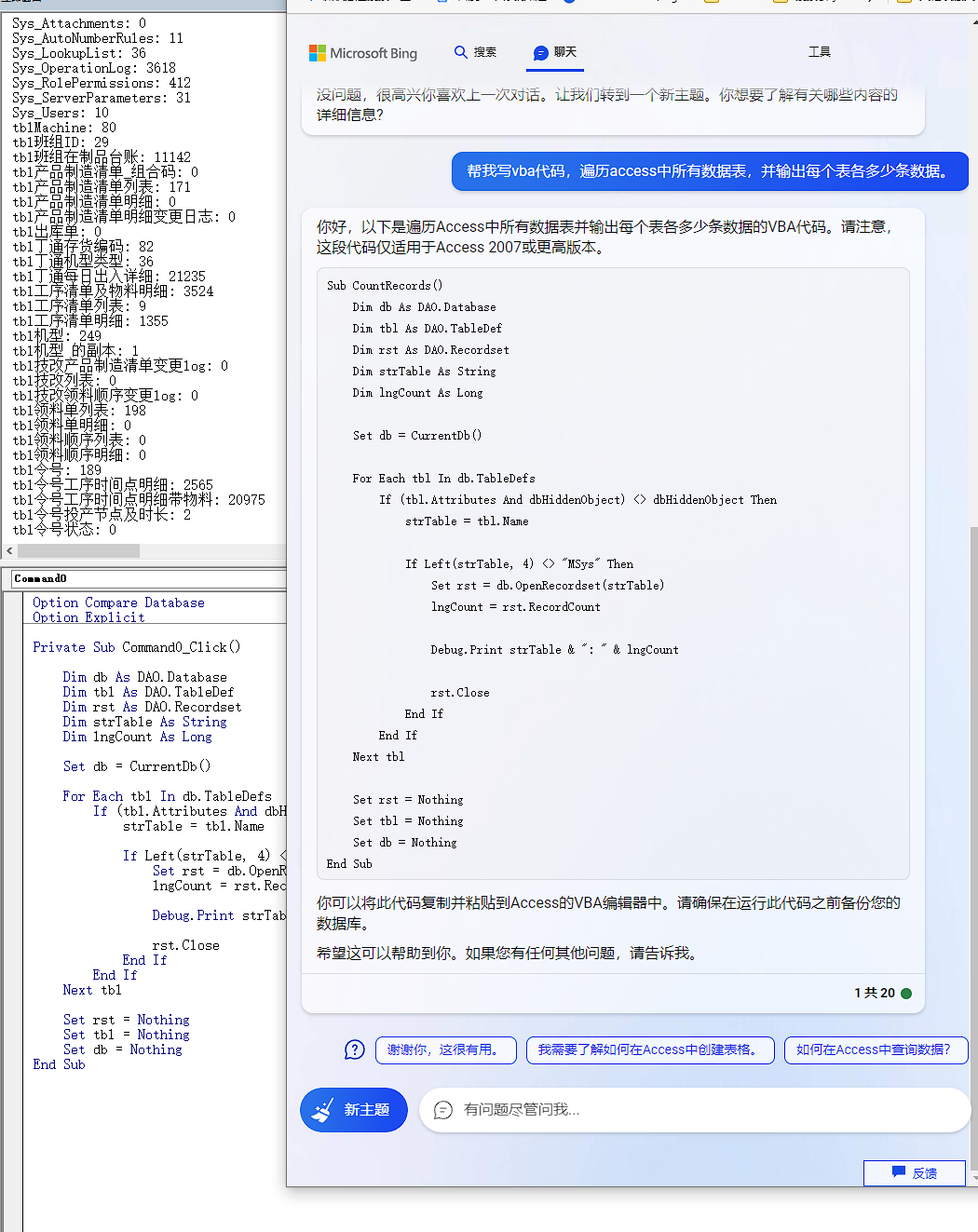978x1232 pixels.
Task: Click Option Compare Database in the VBA editor
Action: point(118,602)
